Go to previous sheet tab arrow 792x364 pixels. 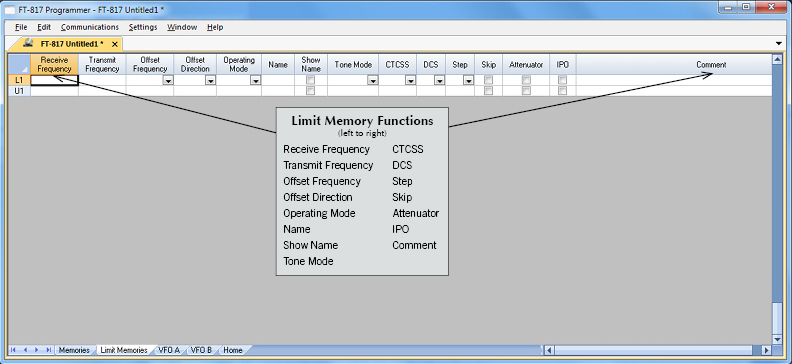25,350
